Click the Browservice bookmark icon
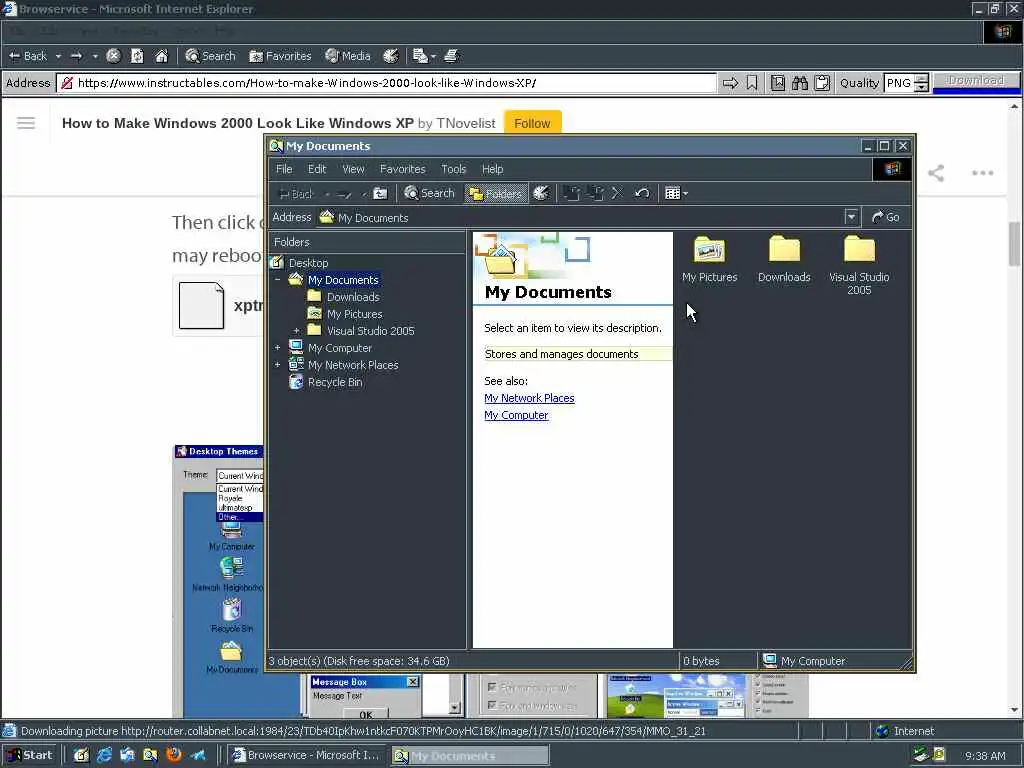Viewport: 1024px width, 768px height. point(752,83)
